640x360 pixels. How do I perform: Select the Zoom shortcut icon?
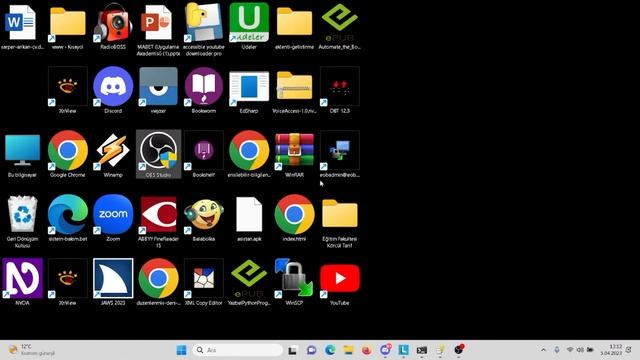click(x=113, y=214)
